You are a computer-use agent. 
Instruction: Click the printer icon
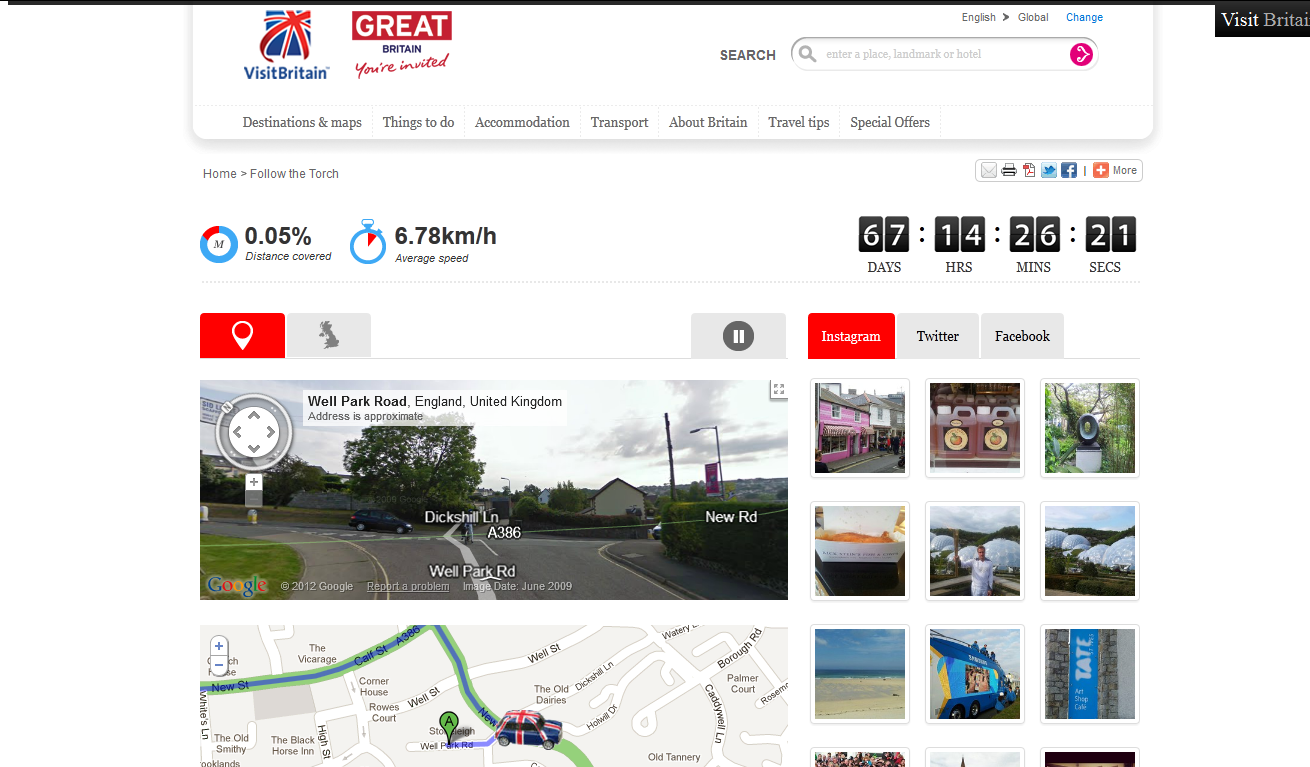[x=1009, y=171]
